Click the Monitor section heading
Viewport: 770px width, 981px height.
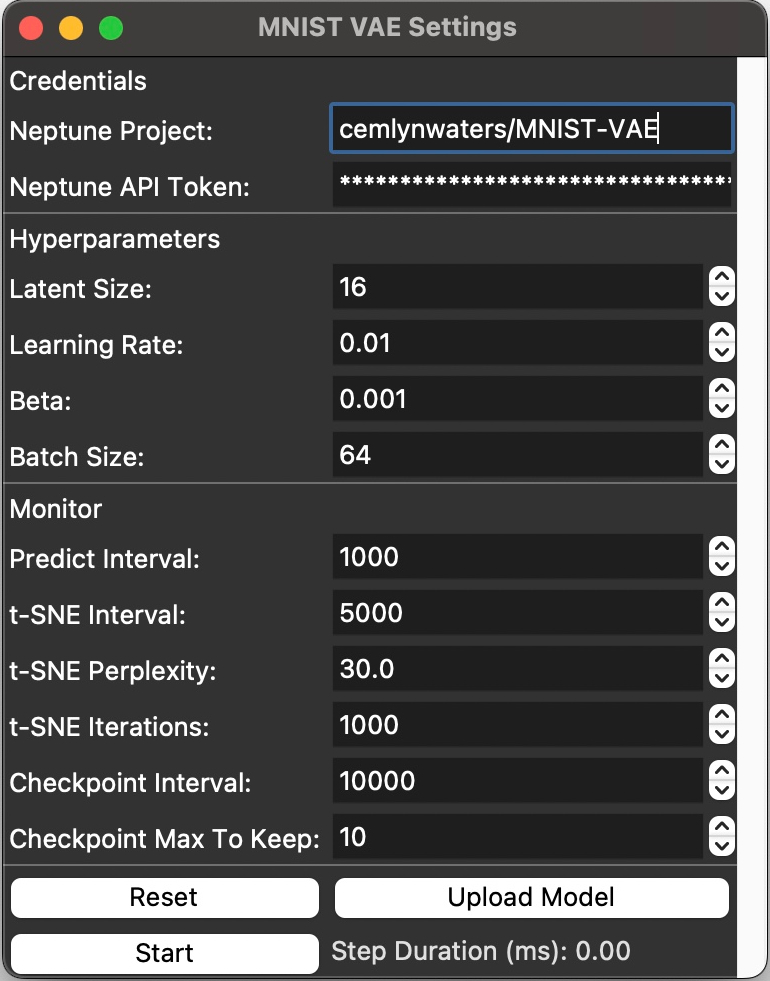coord(56,509)
